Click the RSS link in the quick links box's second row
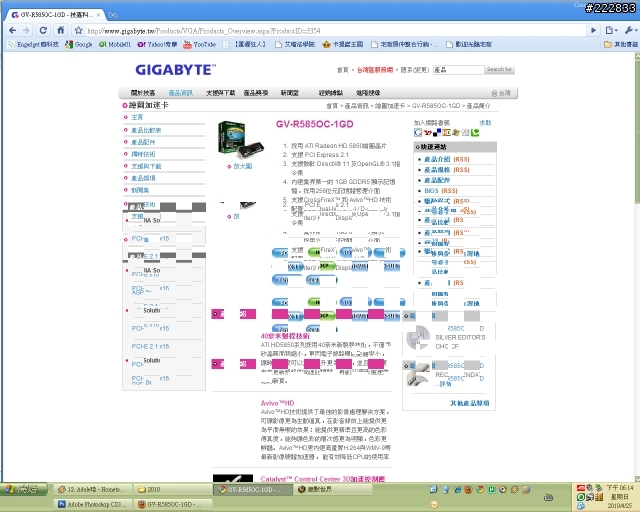 pyautogui.click(x=461, y=170)
